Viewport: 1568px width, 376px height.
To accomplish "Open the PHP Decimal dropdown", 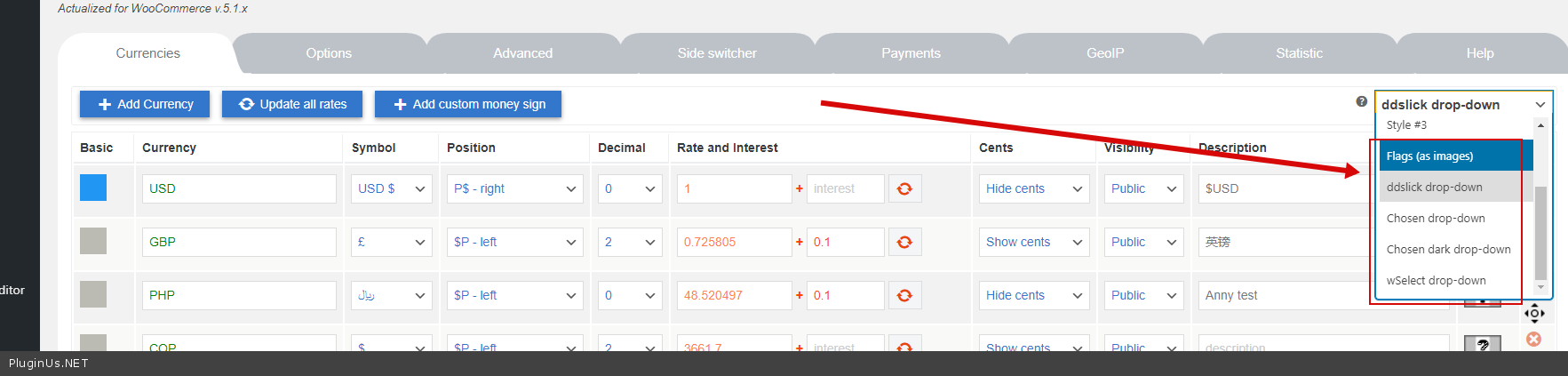I will tap(630, 295).
